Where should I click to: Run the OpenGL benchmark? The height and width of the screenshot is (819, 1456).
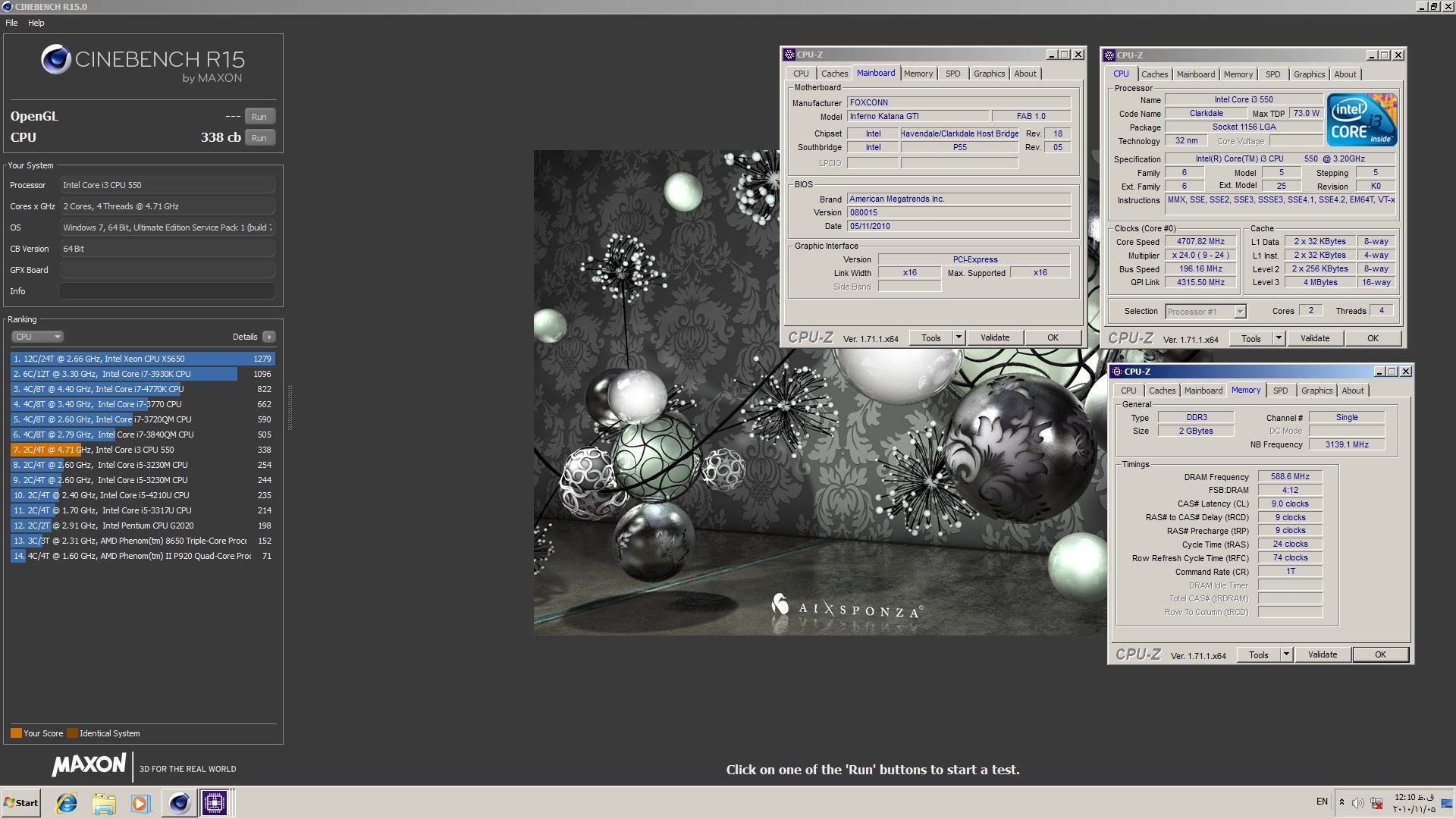259,117
